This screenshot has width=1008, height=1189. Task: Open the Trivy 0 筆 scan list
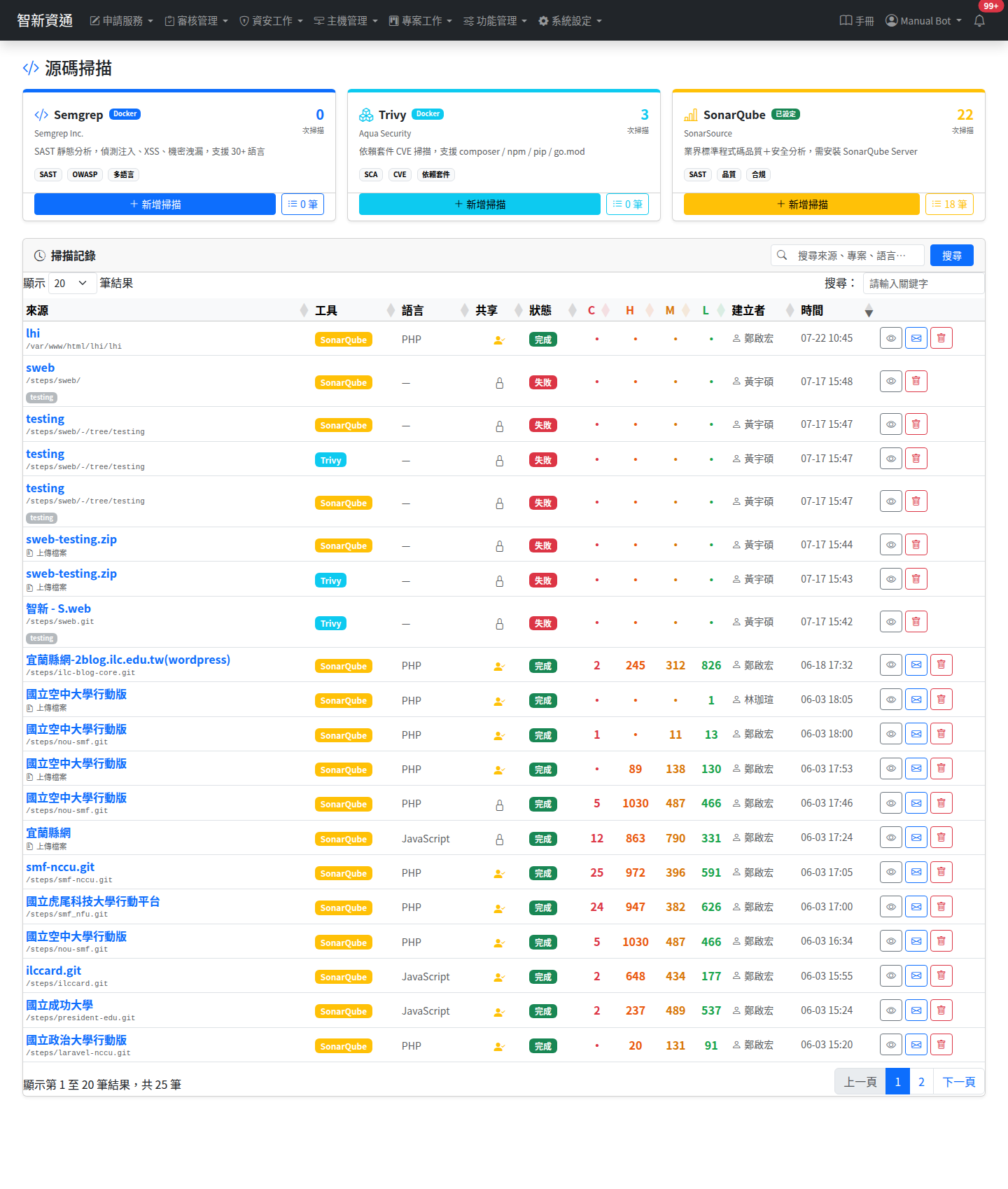[627, 204]
